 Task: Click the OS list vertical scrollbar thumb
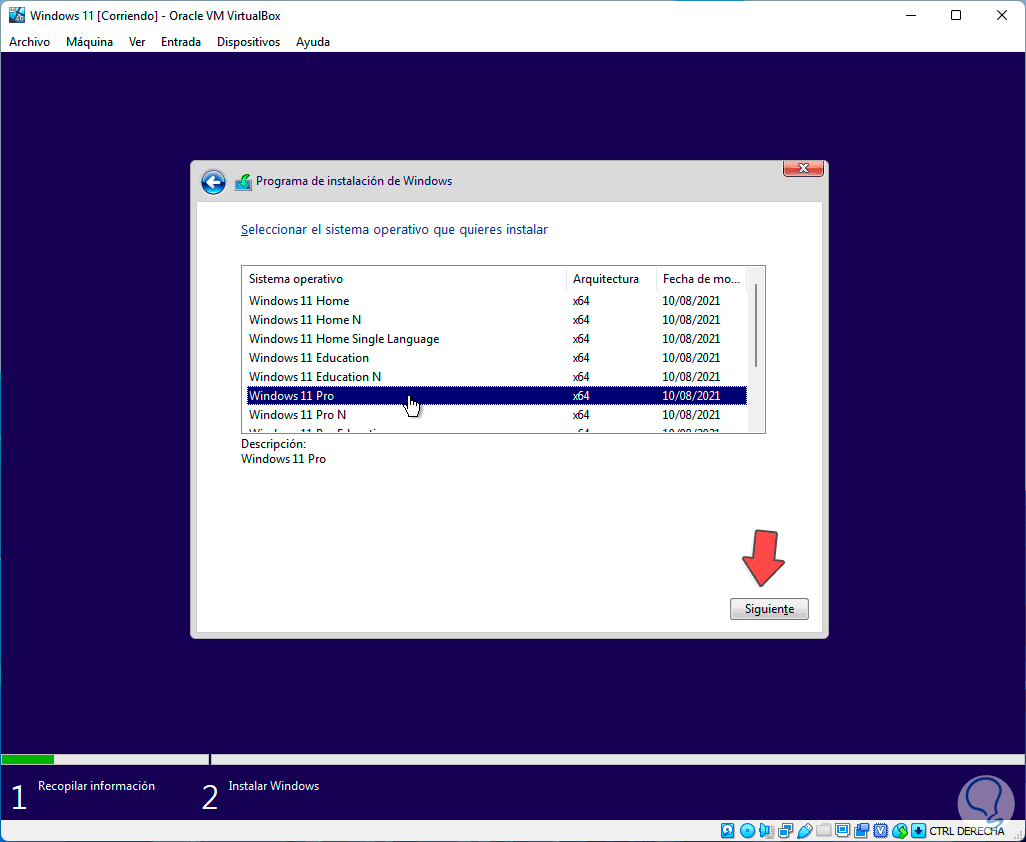(x=756, y=325)
